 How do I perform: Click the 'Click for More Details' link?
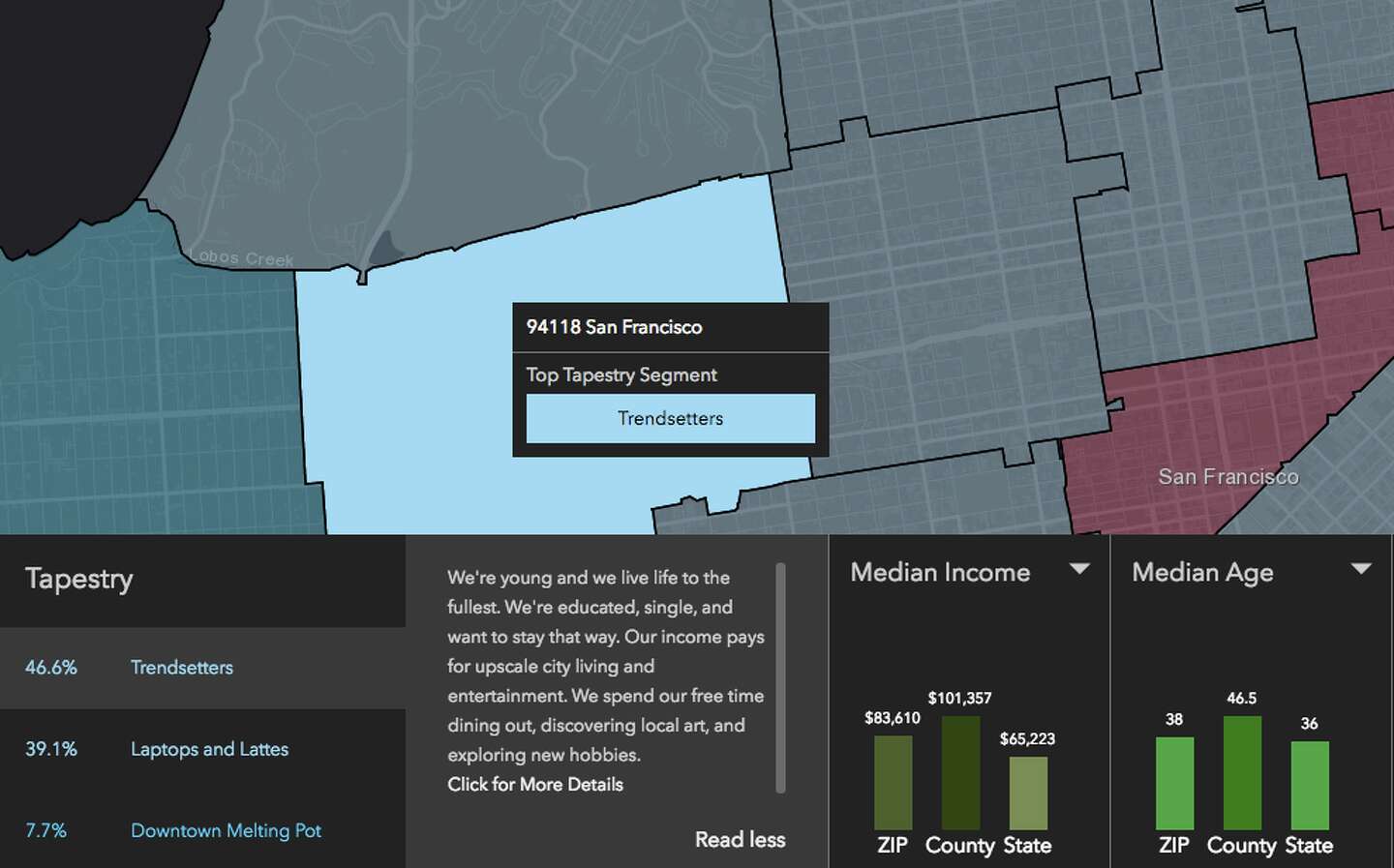535,784
